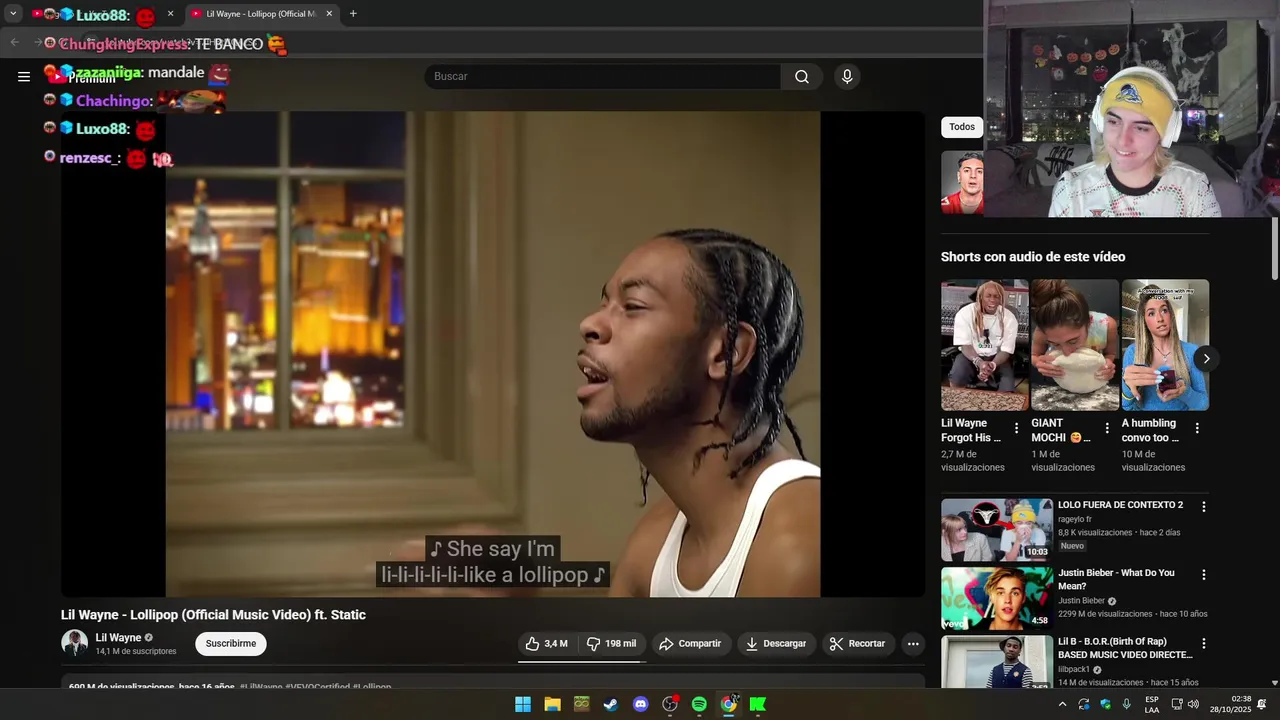
Task: Click the Compartir share button
Action: (x=690, y=644)
